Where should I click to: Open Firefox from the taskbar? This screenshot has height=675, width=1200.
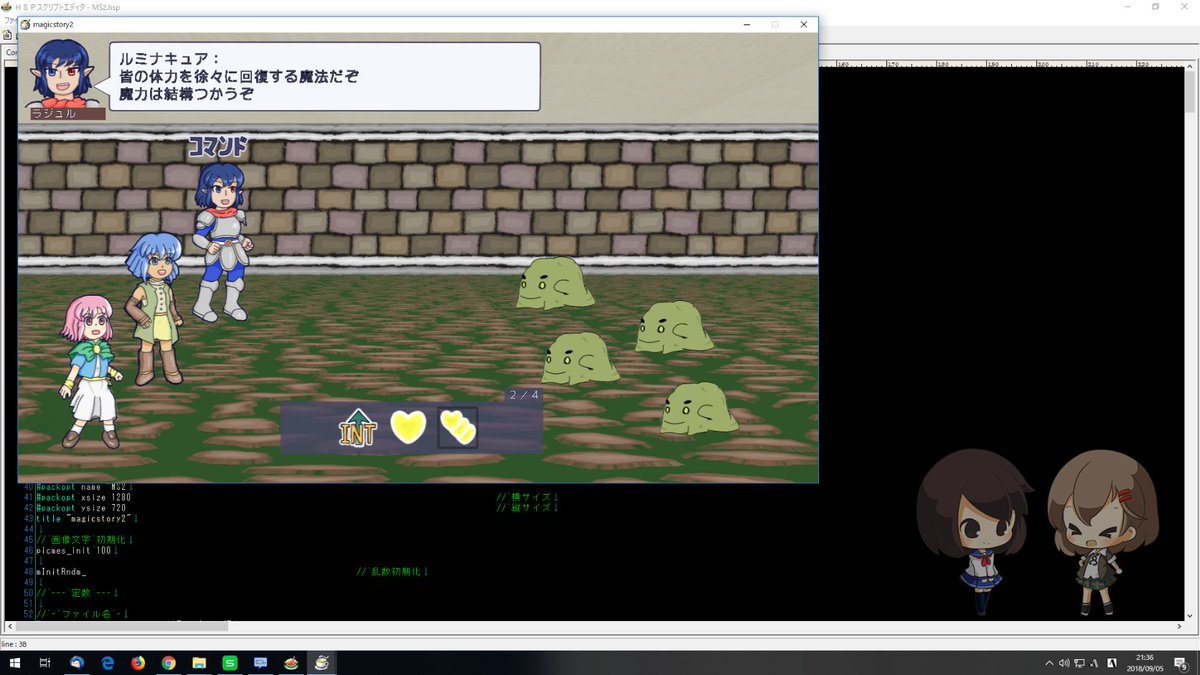tap(138, 663)
